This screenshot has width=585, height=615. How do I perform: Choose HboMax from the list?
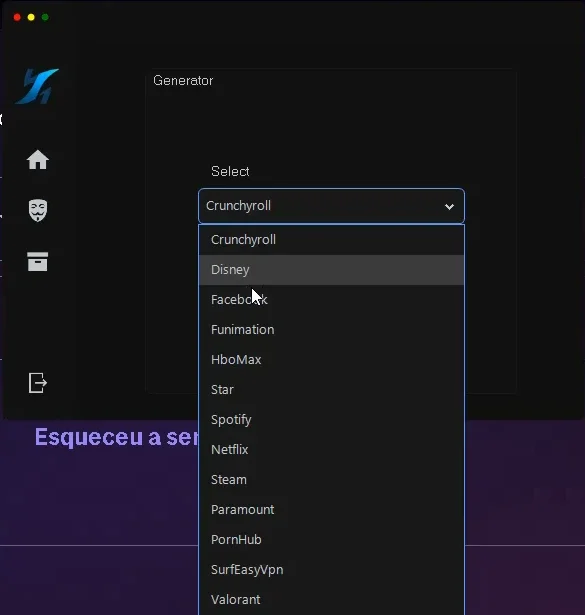pos(331,360)
